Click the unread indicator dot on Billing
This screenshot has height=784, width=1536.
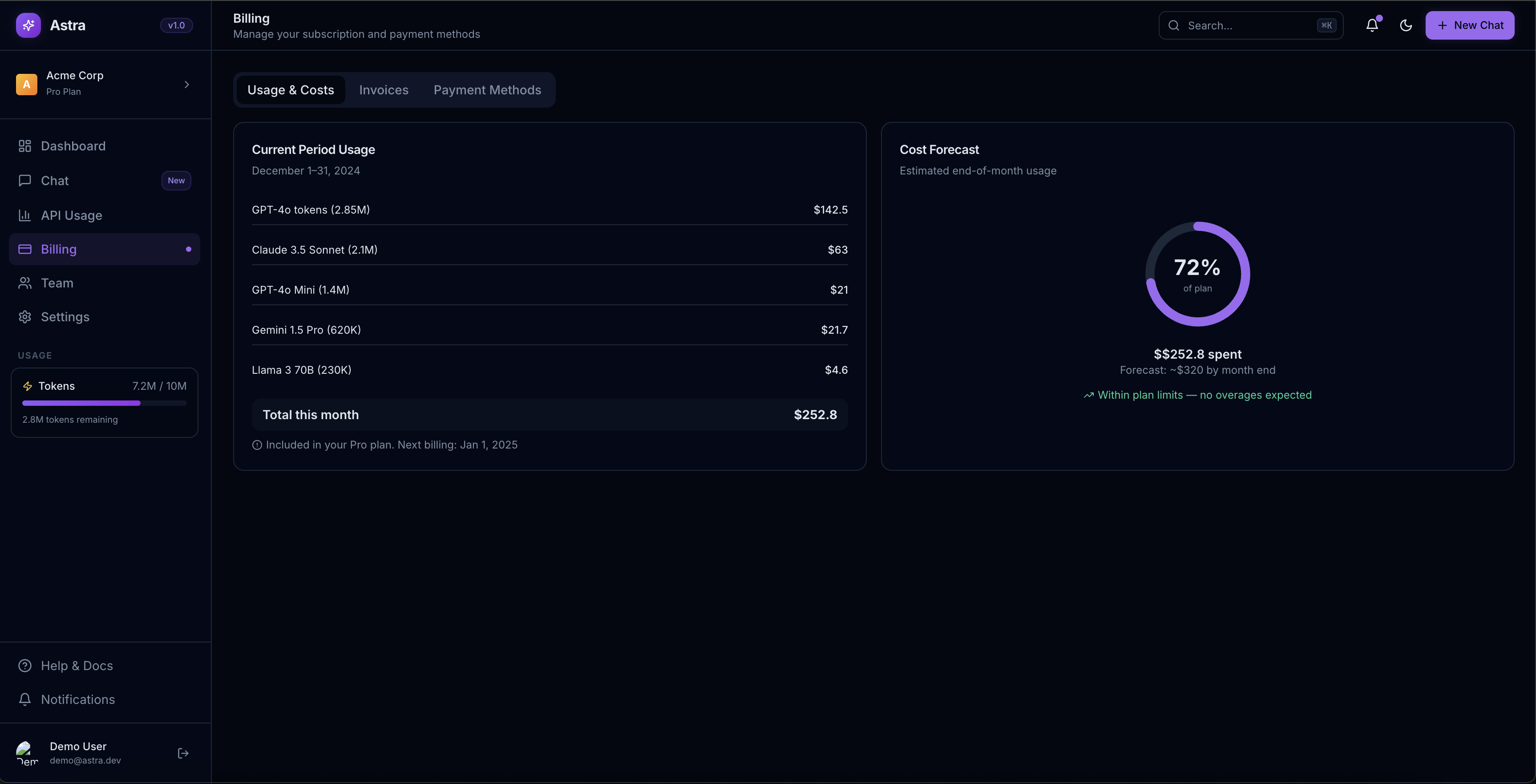coord(188,249)
